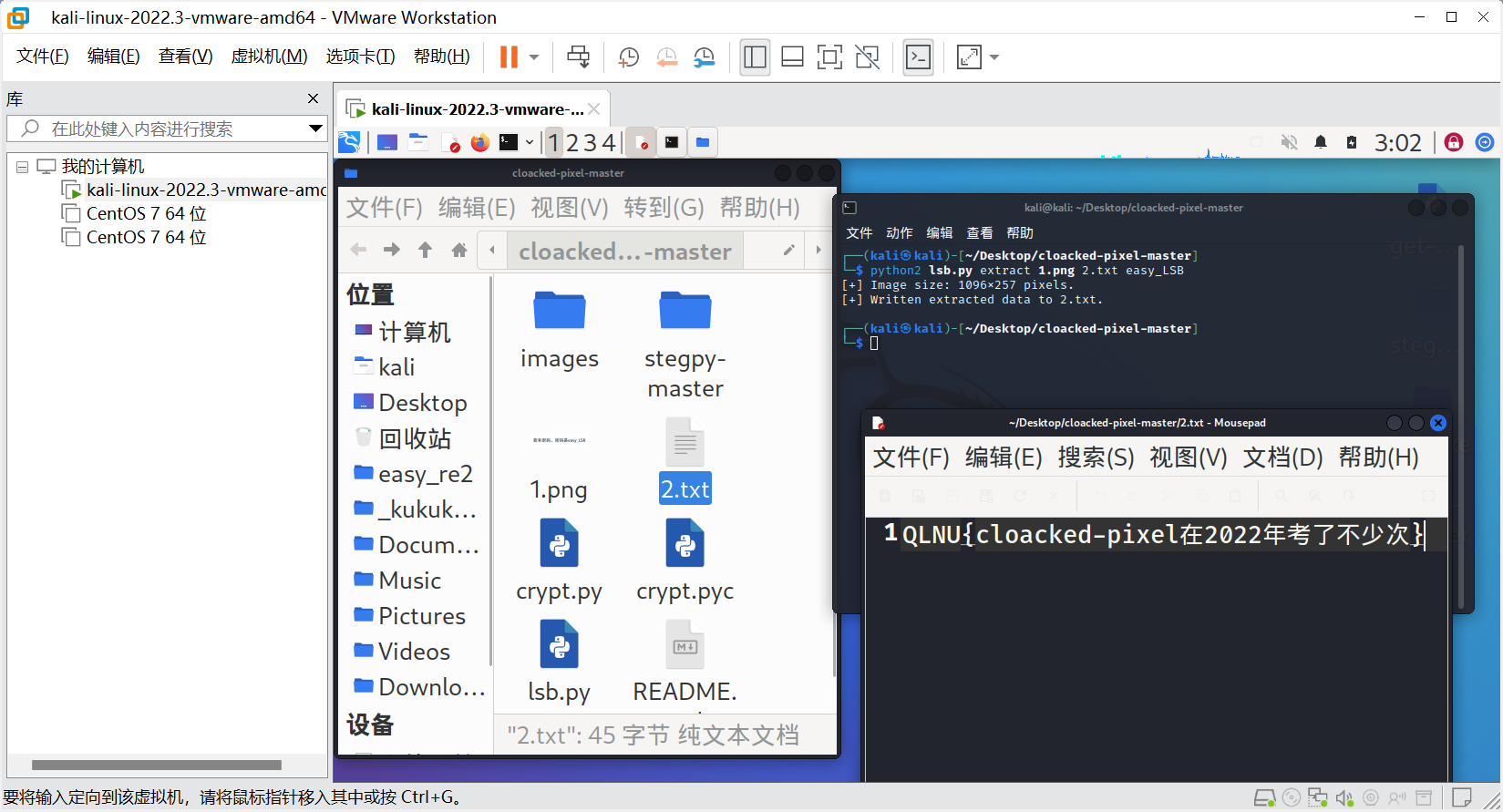Select the first CentOS 7 64 位 VM
1503x812 pixels.
click(134, 213)
